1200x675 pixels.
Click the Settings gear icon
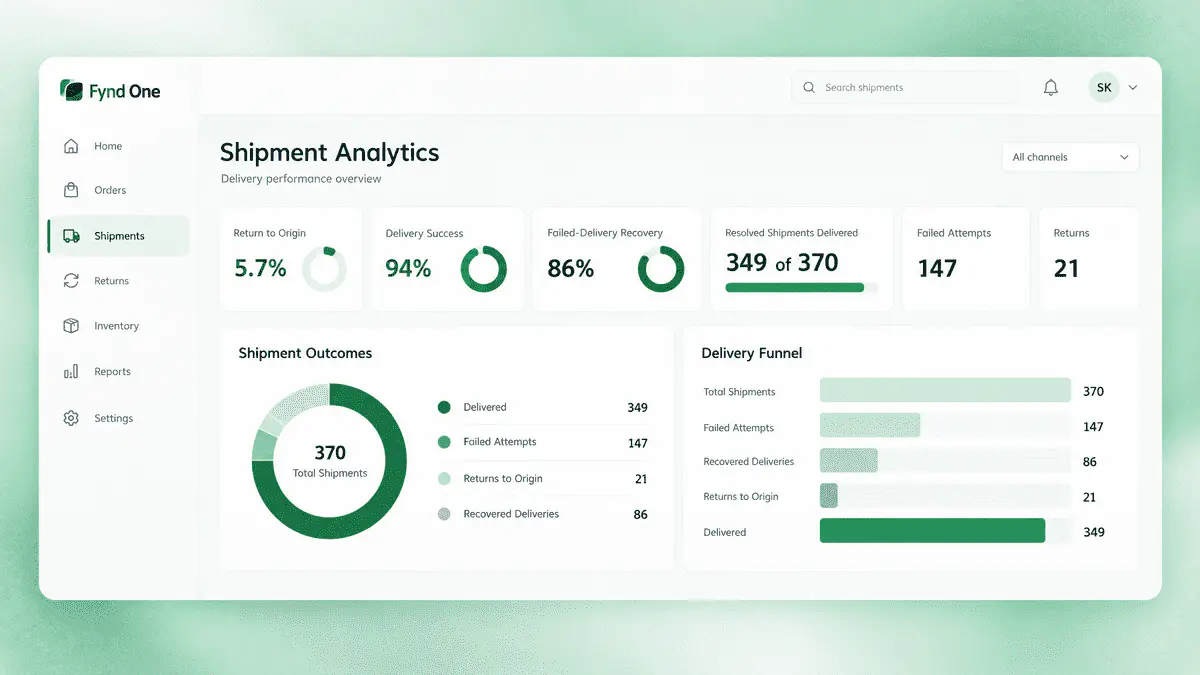click(71, 418)
